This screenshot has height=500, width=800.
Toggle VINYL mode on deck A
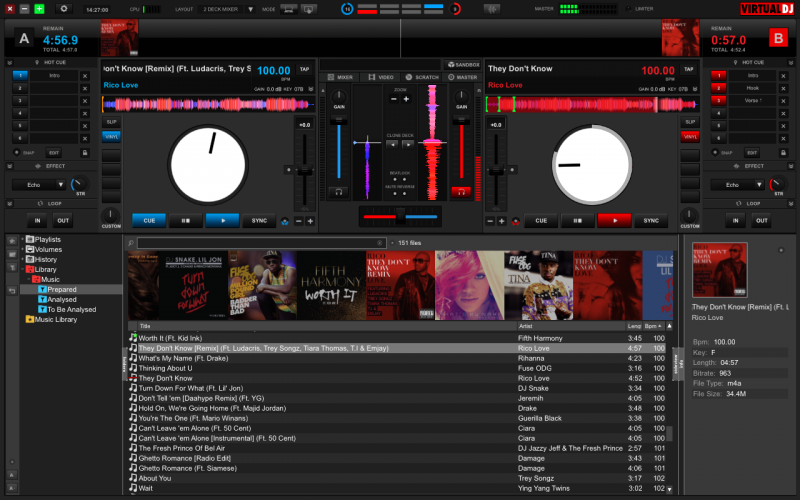[x=111, y=136]
